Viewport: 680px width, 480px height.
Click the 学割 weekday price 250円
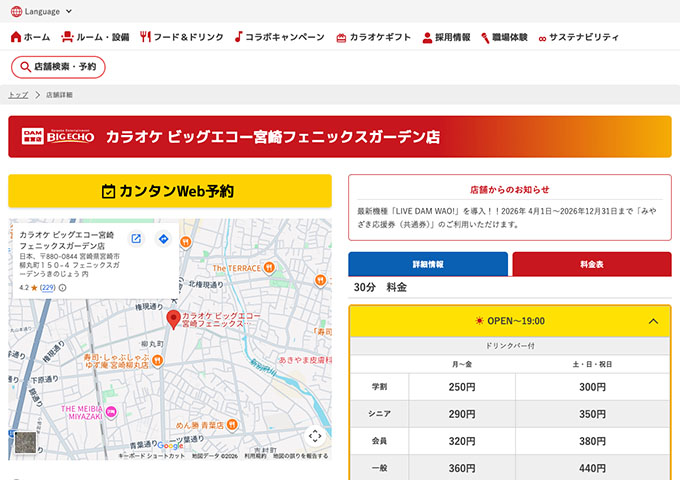pyautogui.click(x=462, y=387)
